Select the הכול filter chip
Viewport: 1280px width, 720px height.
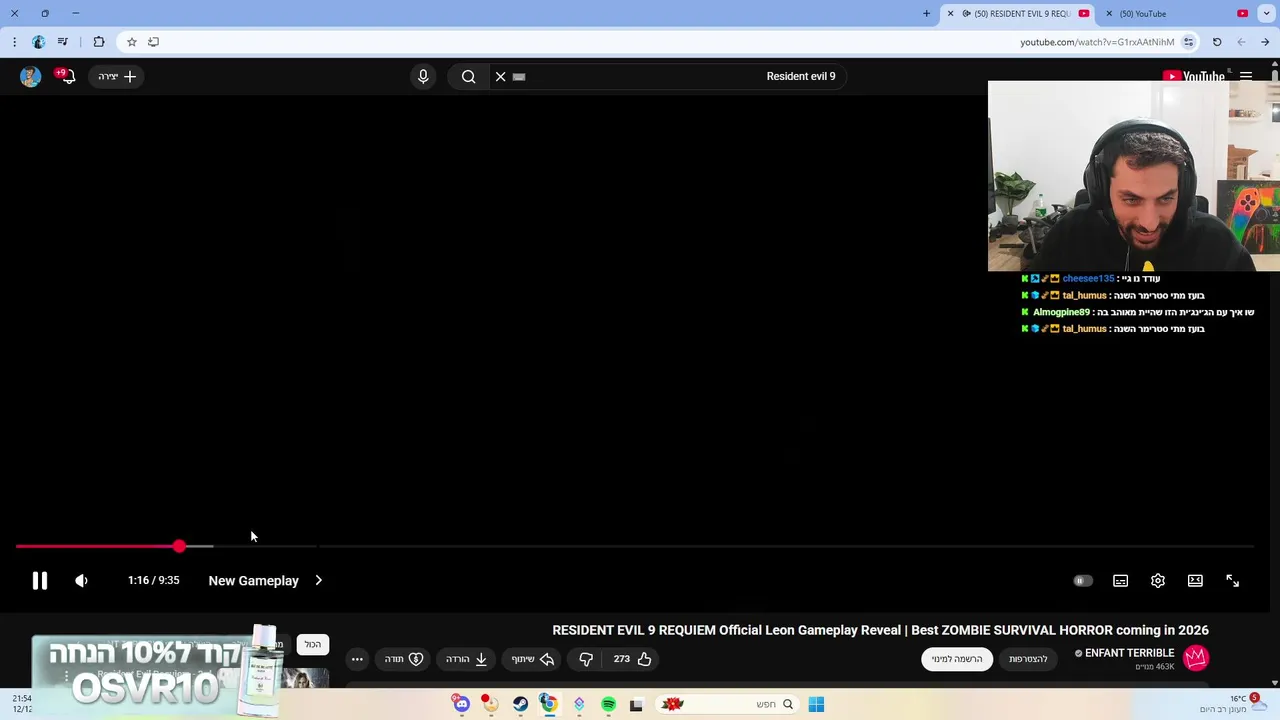coord(313,644)
